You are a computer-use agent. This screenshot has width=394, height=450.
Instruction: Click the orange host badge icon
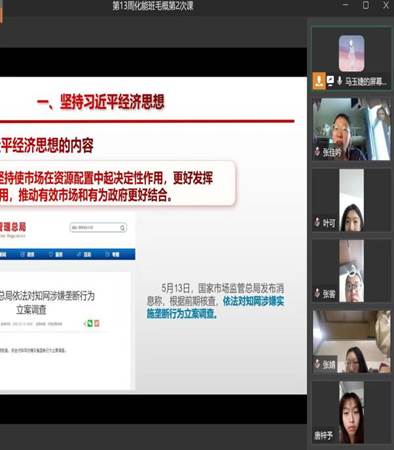[x=319, y=81]
